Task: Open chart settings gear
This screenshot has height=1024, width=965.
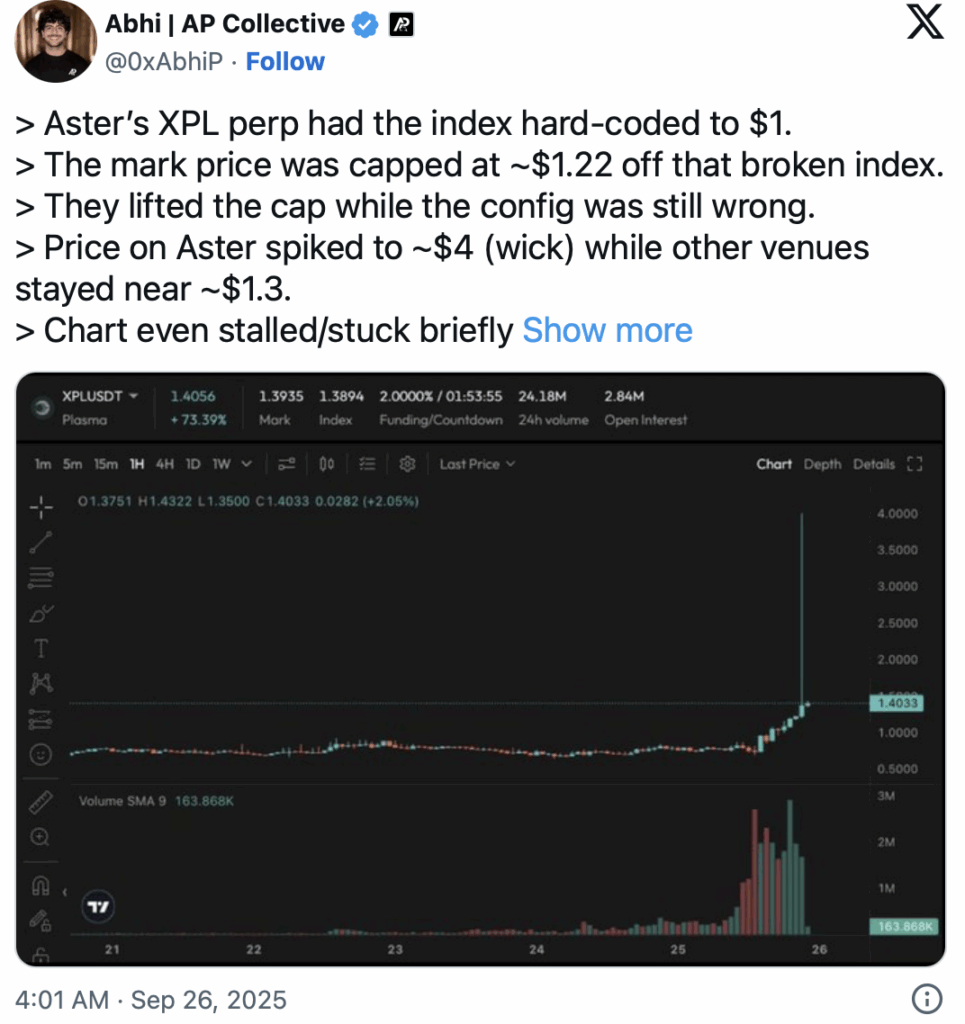Action: coord(407,464)
